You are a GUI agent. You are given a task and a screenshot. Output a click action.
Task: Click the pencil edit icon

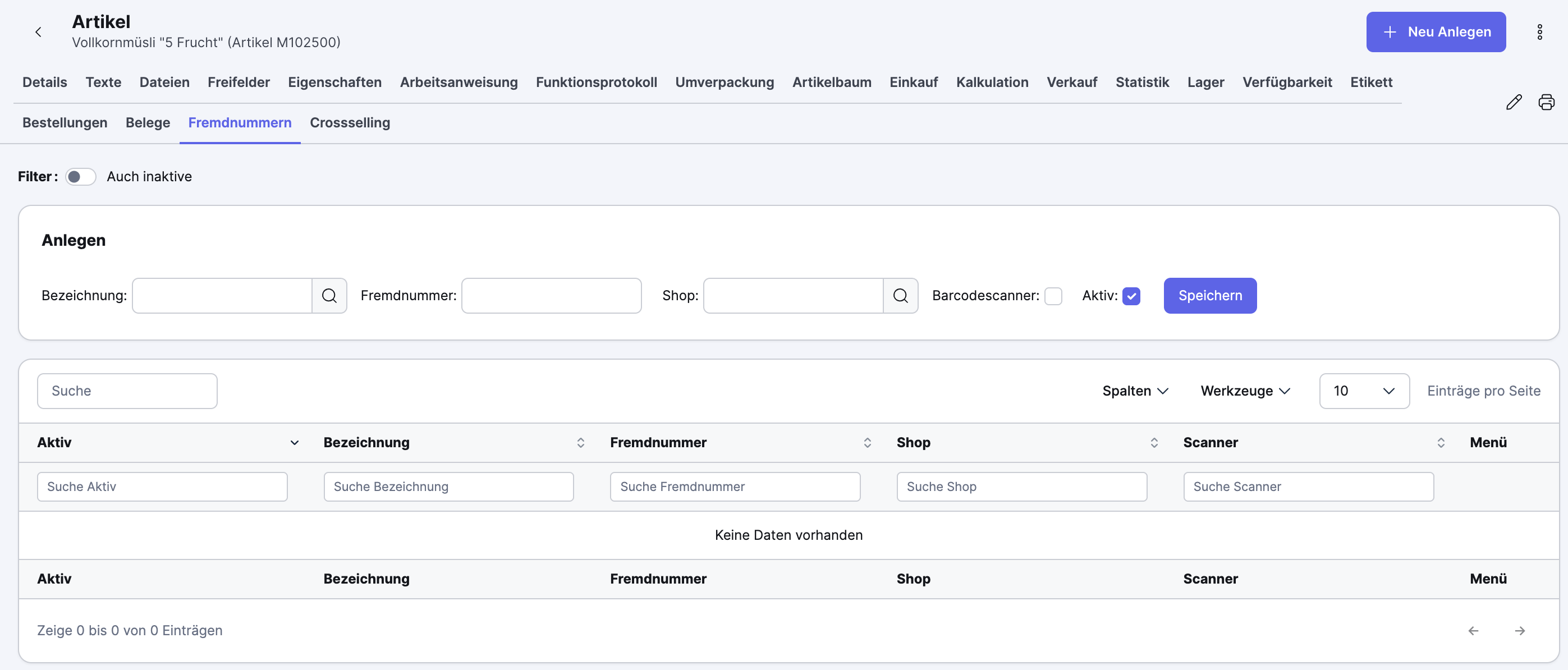tap(1514, 102)
